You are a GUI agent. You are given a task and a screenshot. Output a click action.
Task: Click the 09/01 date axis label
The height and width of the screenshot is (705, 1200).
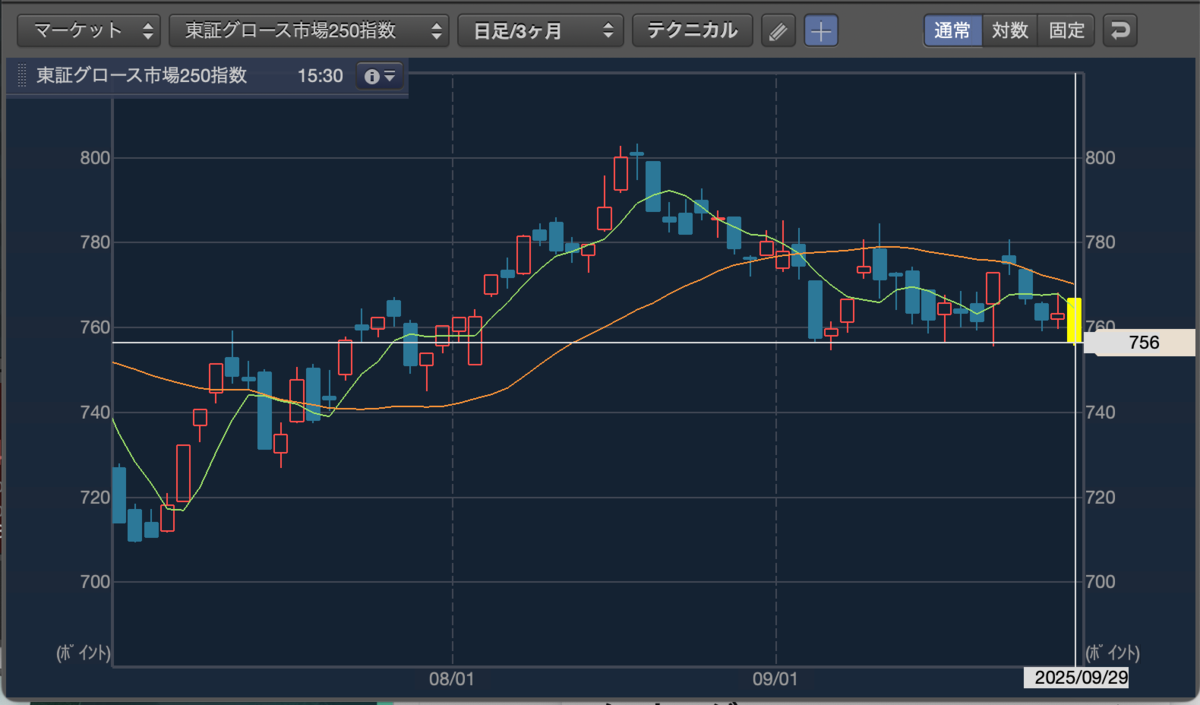(x=775, y=679)
